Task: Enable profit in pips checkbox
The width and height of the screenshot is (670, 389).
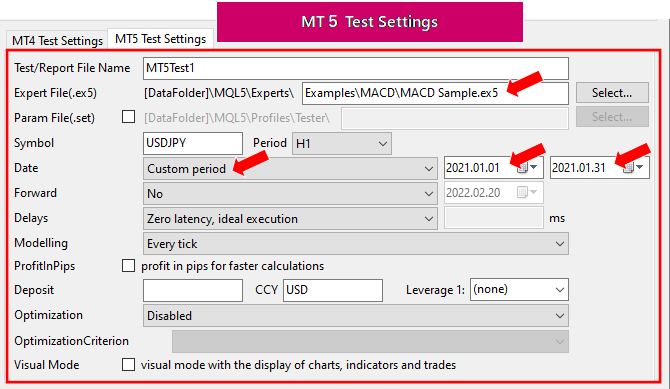Action: click(x=128, y=265)
